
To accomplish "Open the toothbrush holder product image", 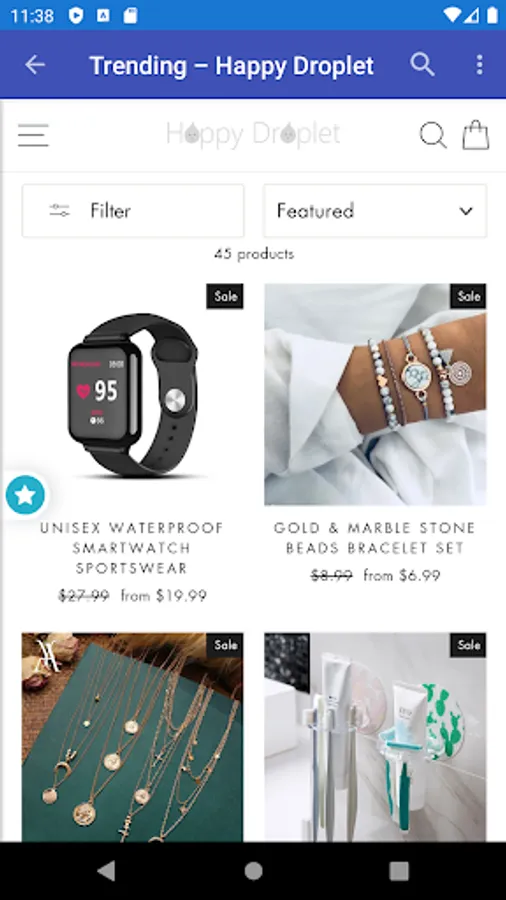I will [375, 737].
